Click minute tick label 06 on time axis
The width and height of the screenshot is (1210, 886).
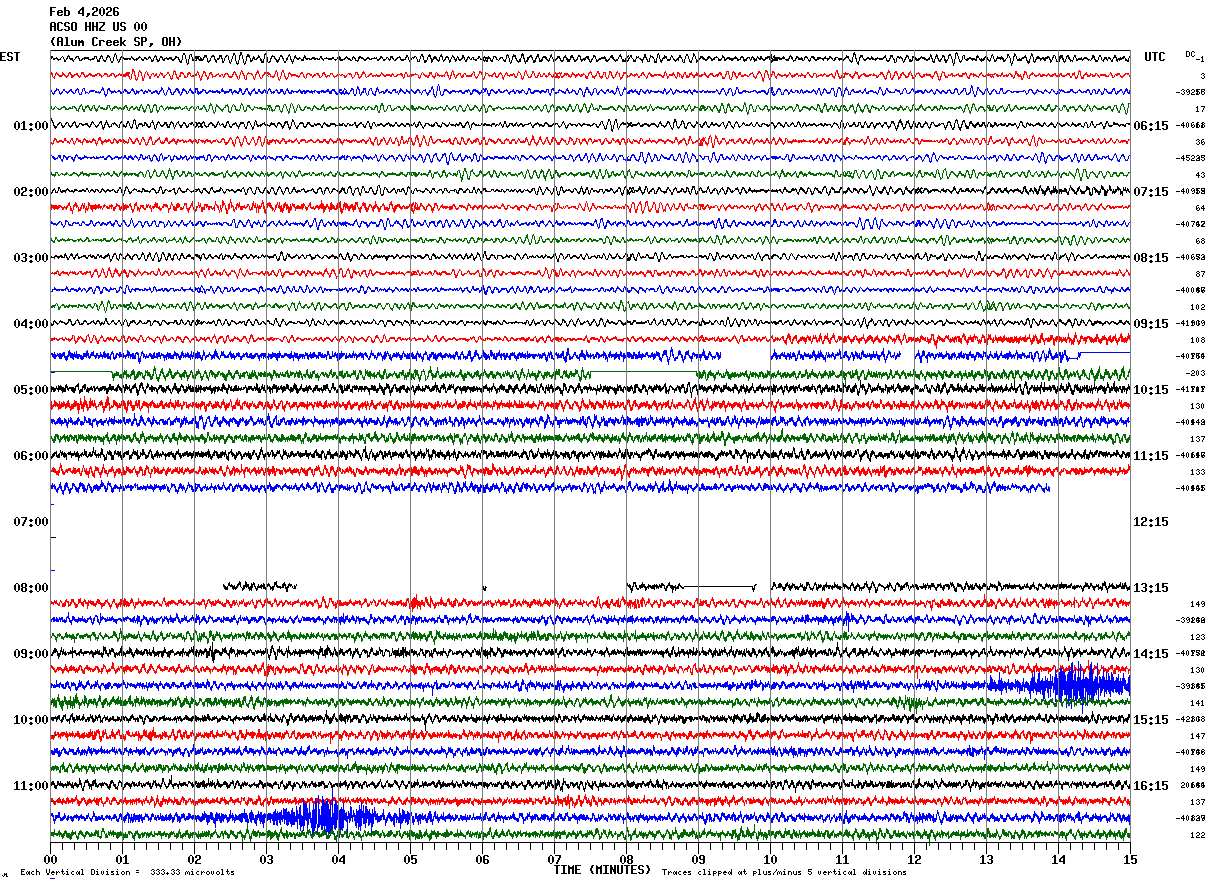click(482, 859)
